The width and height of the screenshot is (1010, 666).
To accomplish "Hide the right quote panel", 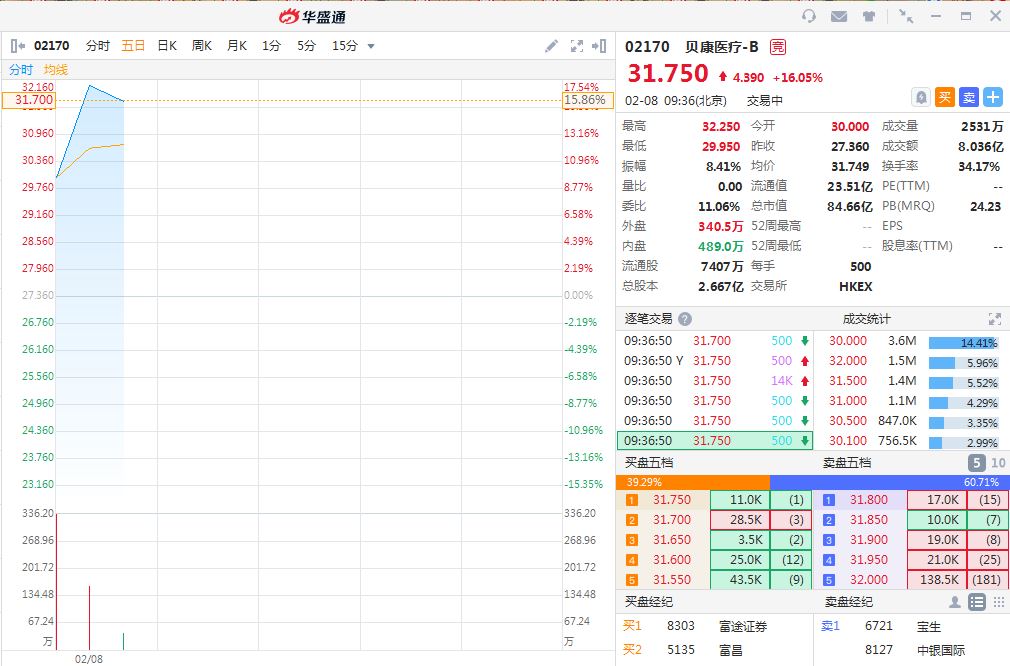I will point(599,46).
